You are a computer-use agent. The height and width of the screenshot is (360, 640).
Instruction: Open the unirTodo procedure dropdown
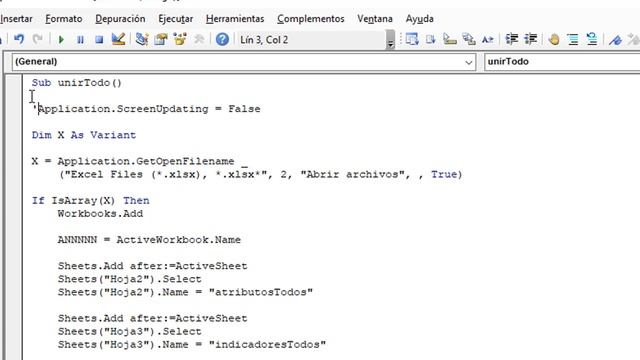pos(562,62)
